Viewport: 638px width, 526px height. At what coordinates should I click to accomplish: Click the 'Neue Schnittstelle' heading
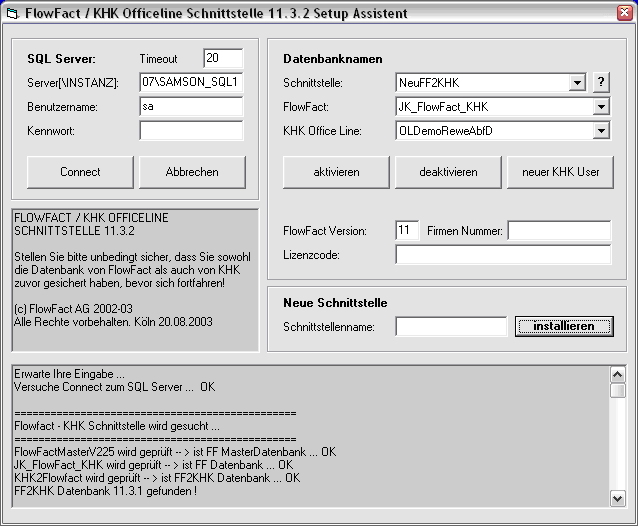[x=335, y=303]
